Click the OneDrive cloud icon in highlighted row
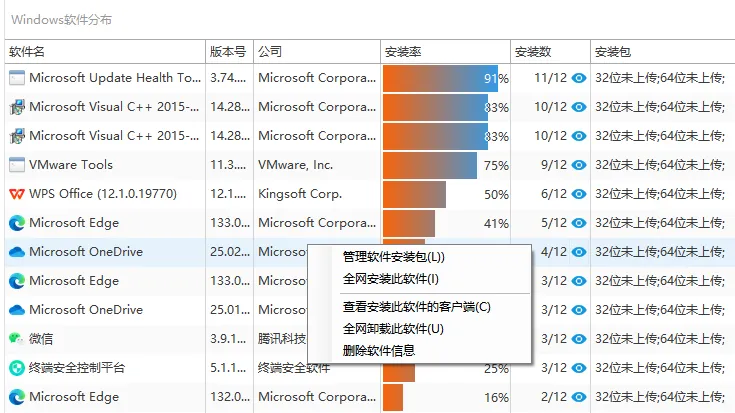Viewport: 735px width, 413px height. pyautogui.click(x=17, y=252)
